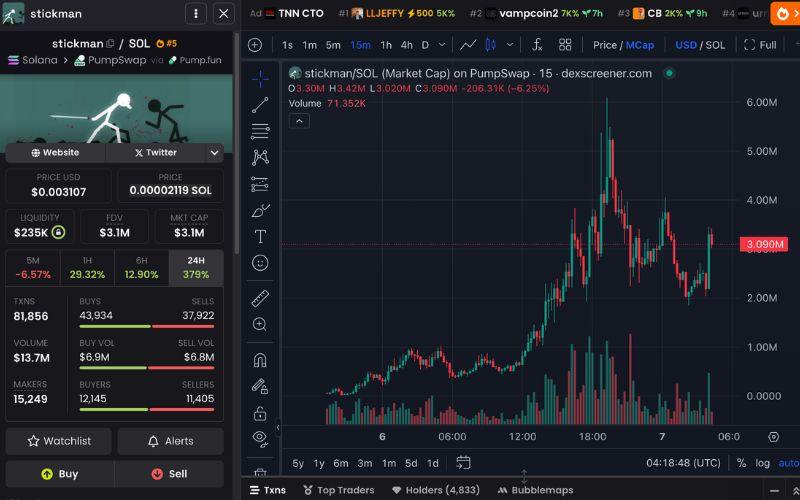Open the Bubblemaps tab

pyautogui.click(x=535, y=490)
